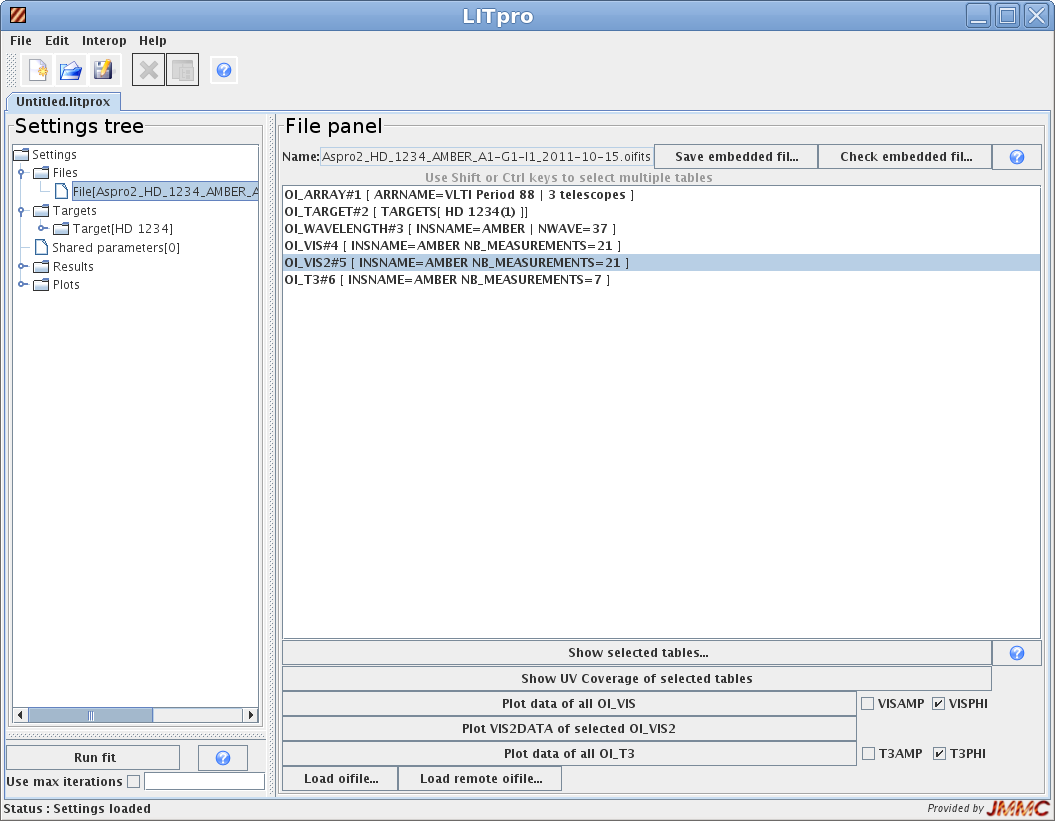Click Show selected tables button
Screen dimensions: 1055x821
pos(637,653)
